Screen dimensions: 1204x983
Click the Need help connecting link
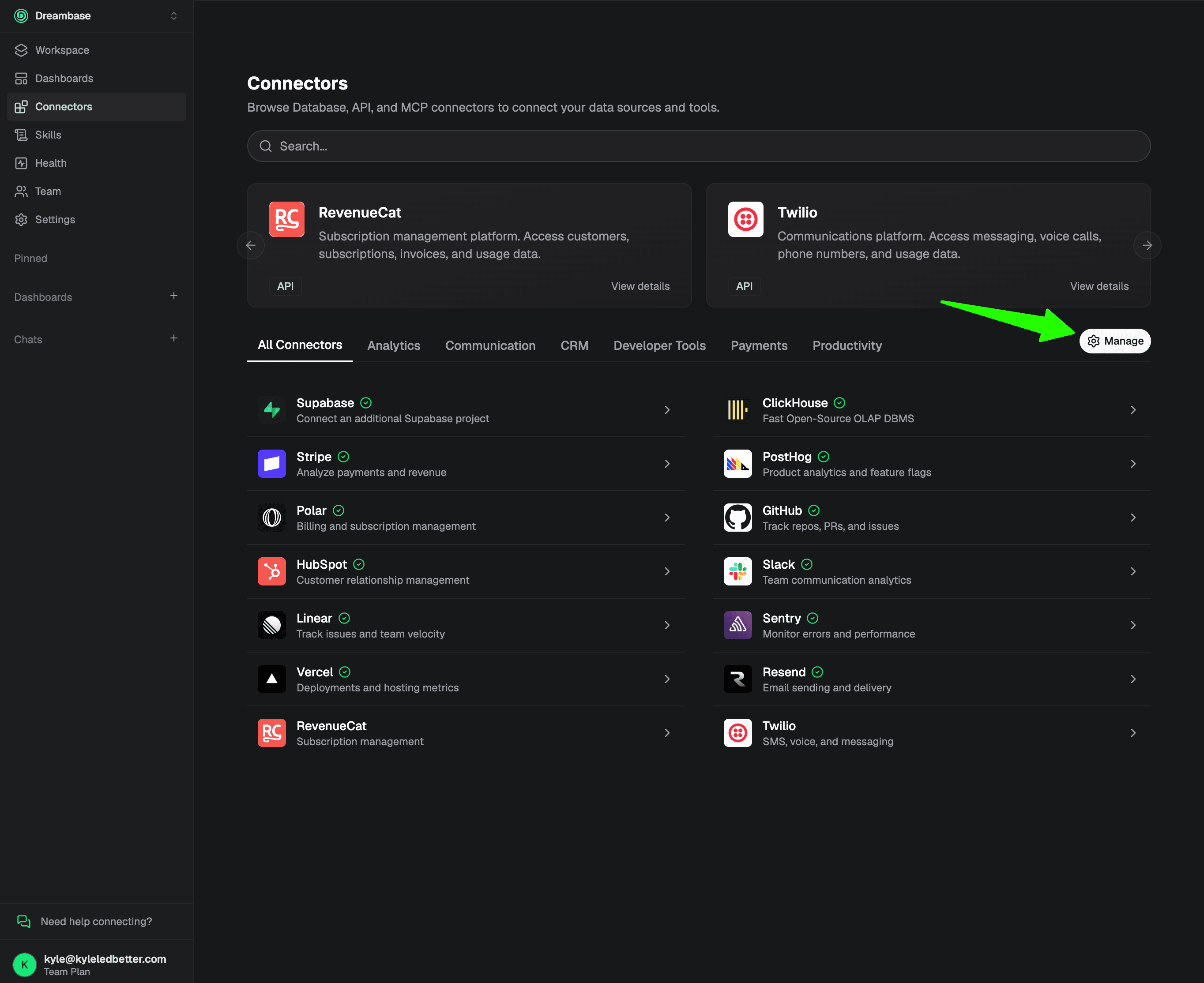tap(96, 921)
